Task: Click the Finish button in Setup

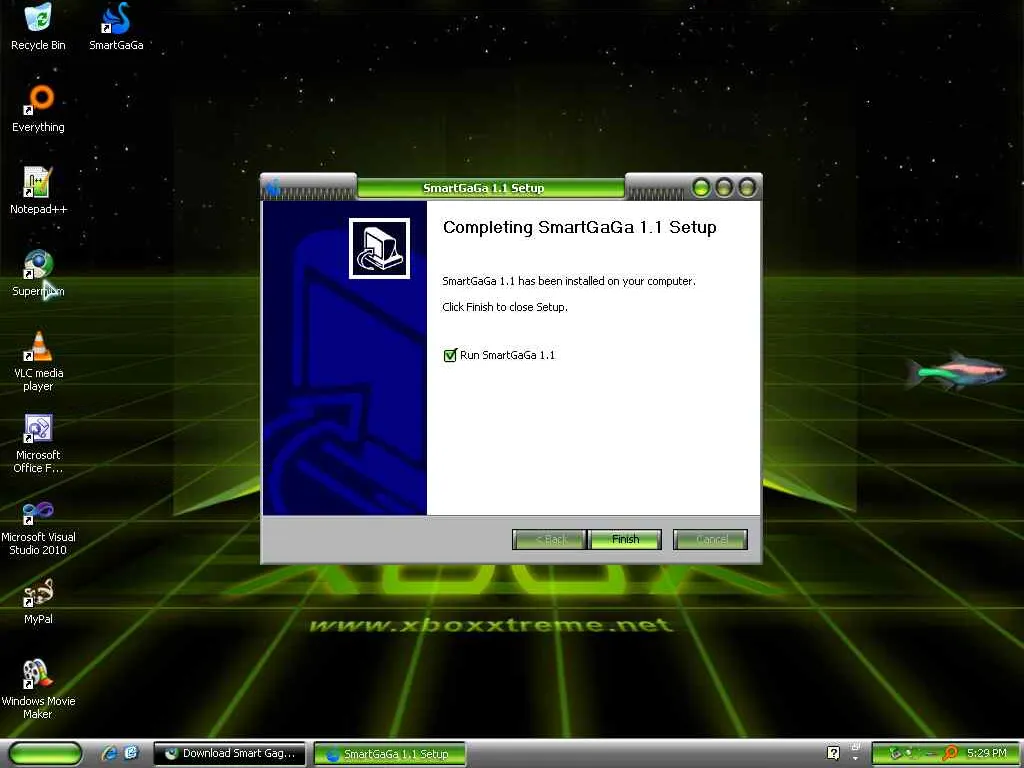Action: point(625,539)
